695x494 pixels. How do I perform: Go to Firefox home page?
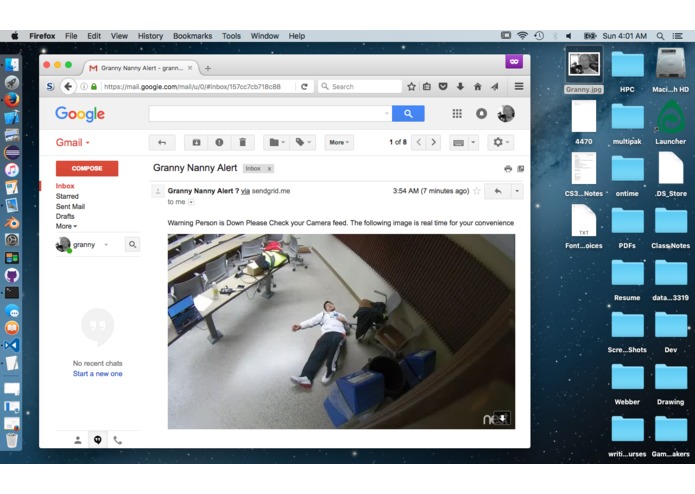click(x=477, y=86)
